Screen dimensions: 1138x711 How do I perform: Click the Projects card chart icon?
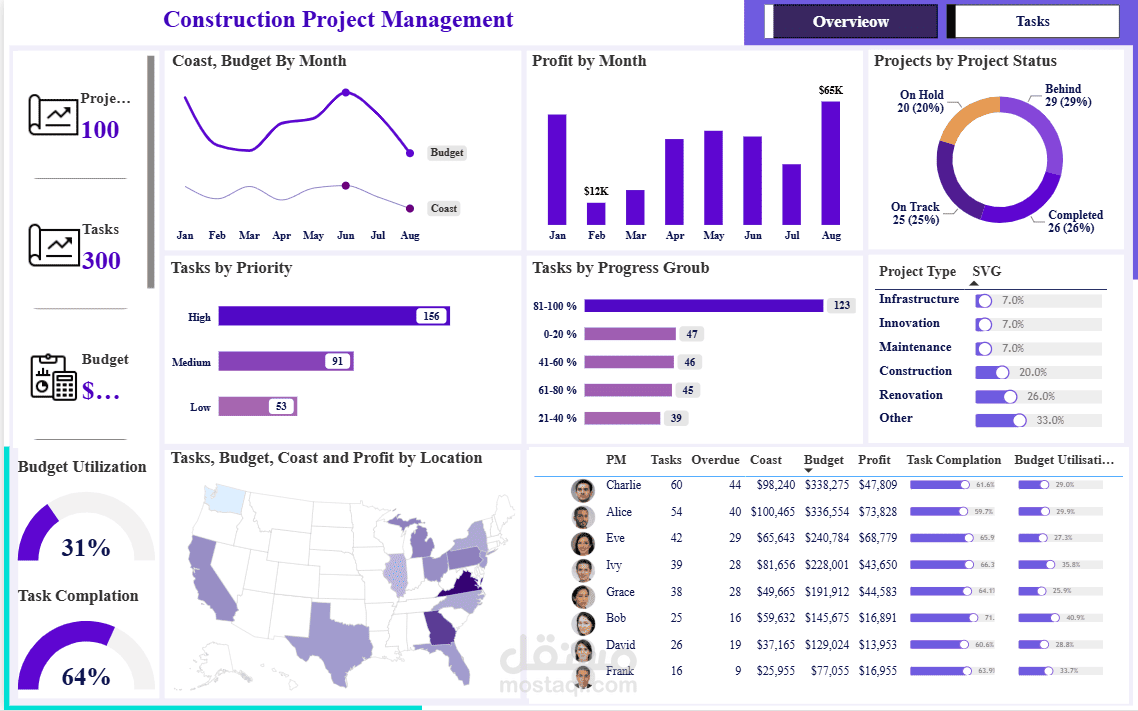pos(53,115)
